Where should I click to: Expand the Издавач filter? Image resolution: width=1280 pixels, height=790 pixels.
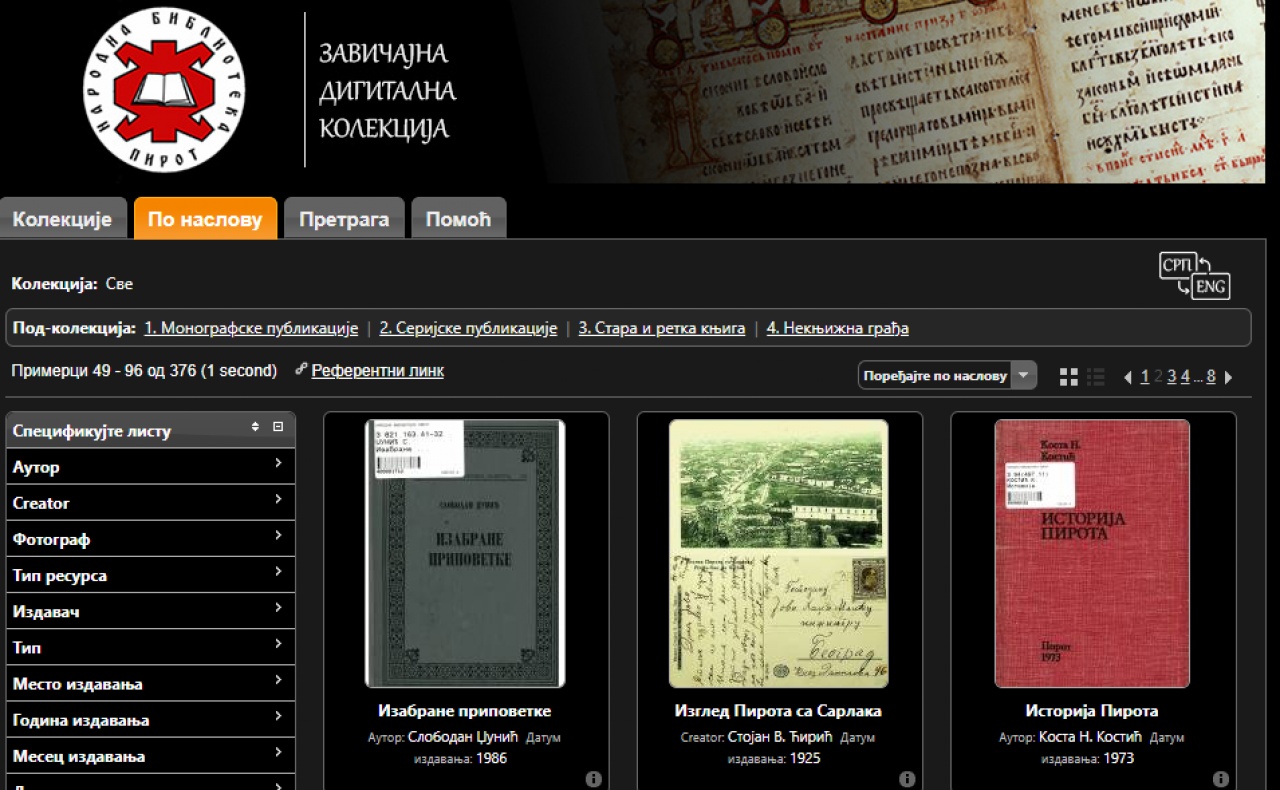278,609
